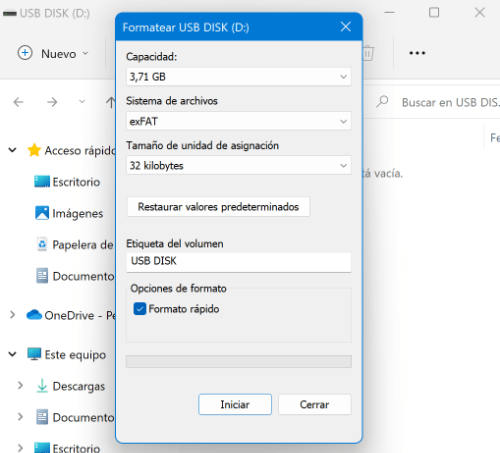The width and height of the screenshot is (500, 453).
Task: Minimize the USB DISK Explorer window
Action: click(389, 13)
